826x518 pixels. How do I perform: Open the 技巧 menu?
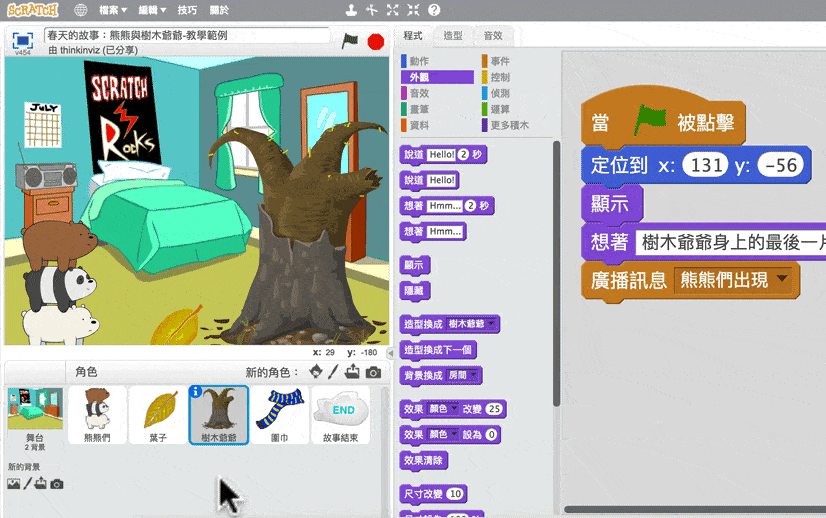[x=187, y=10]
